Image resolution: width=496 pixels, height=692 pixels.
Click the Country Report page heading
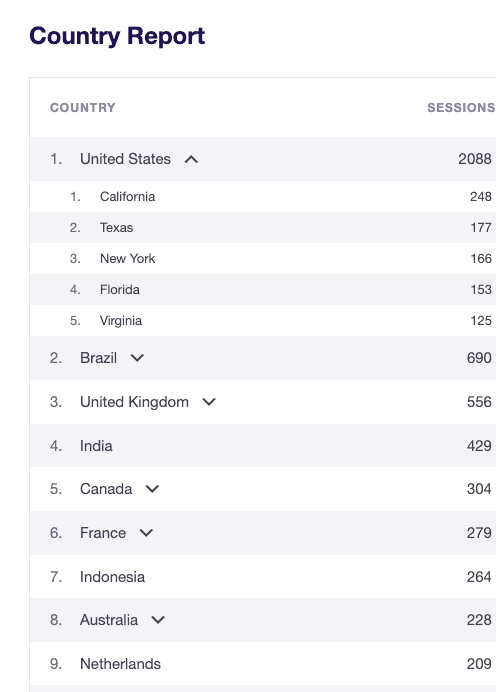(117, 36)
